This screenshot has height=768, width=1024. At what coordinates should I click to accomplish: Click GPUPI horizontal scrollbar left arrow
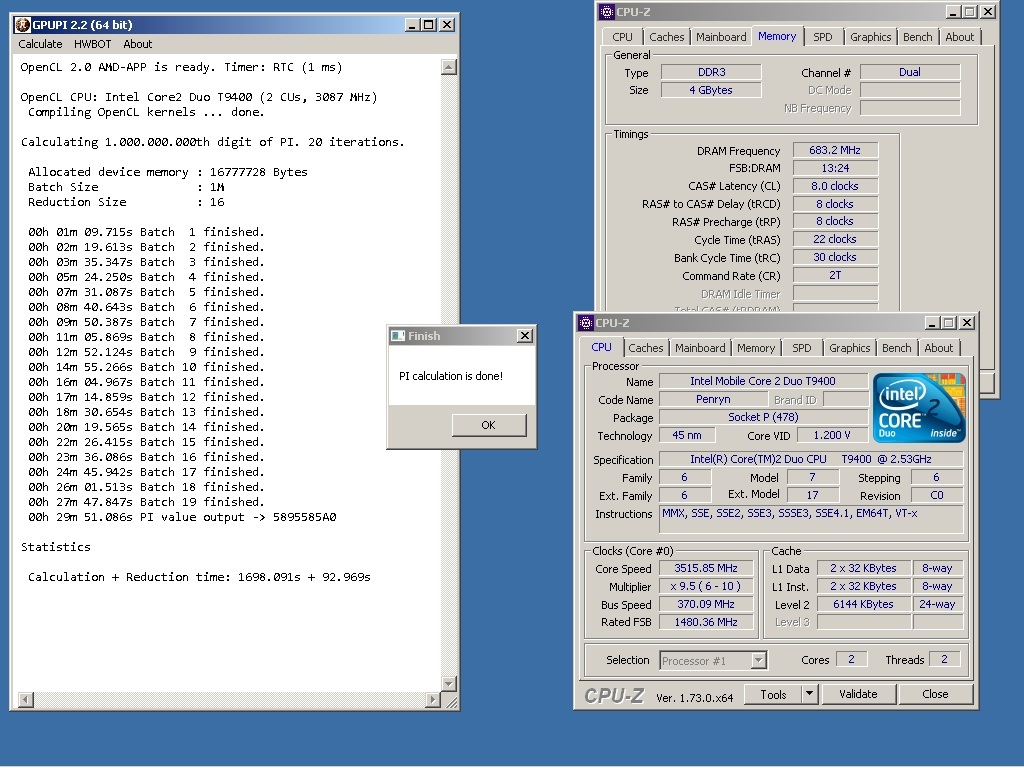click(x=25, y=700)
